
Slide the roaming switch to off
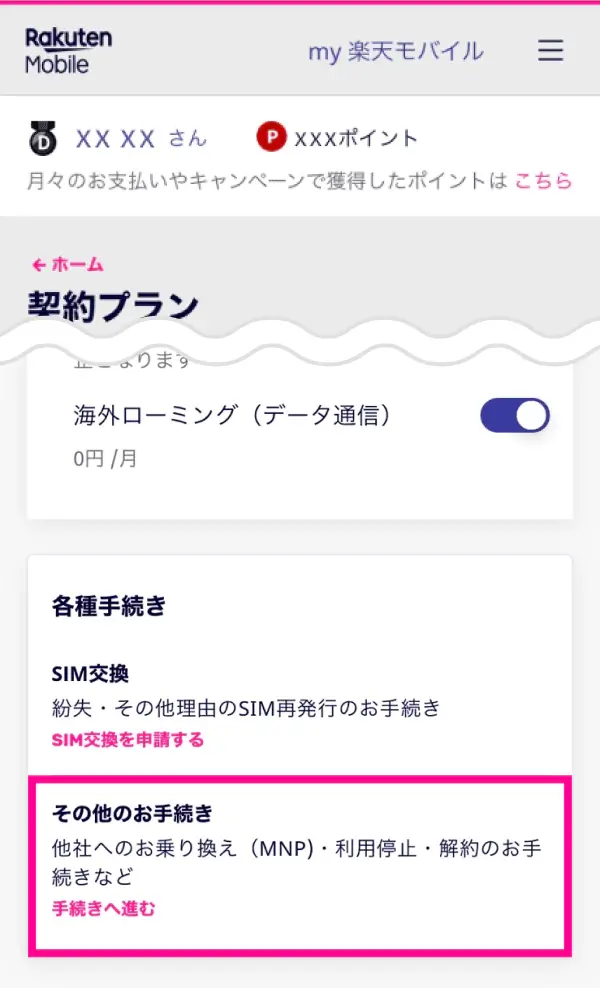tap(513, 415)
